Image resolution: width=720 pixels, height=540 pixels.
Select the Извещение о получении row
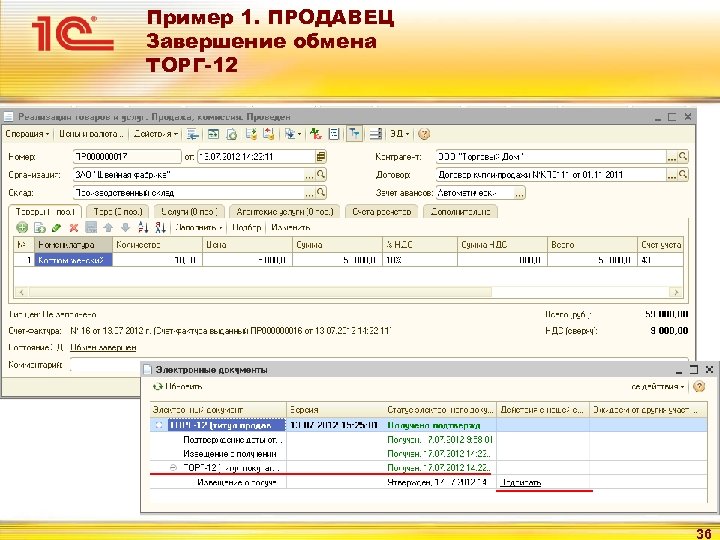tap(428, 454)
